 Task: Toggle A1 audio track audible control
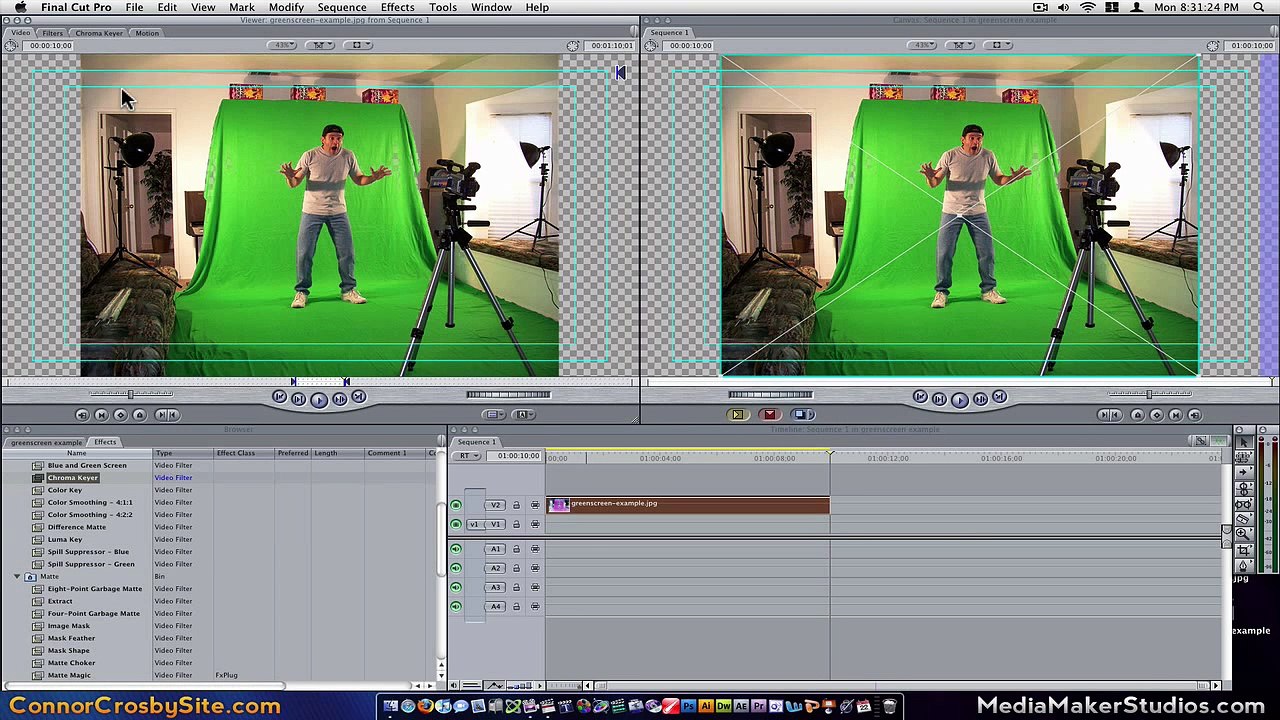tap(456, 549)
